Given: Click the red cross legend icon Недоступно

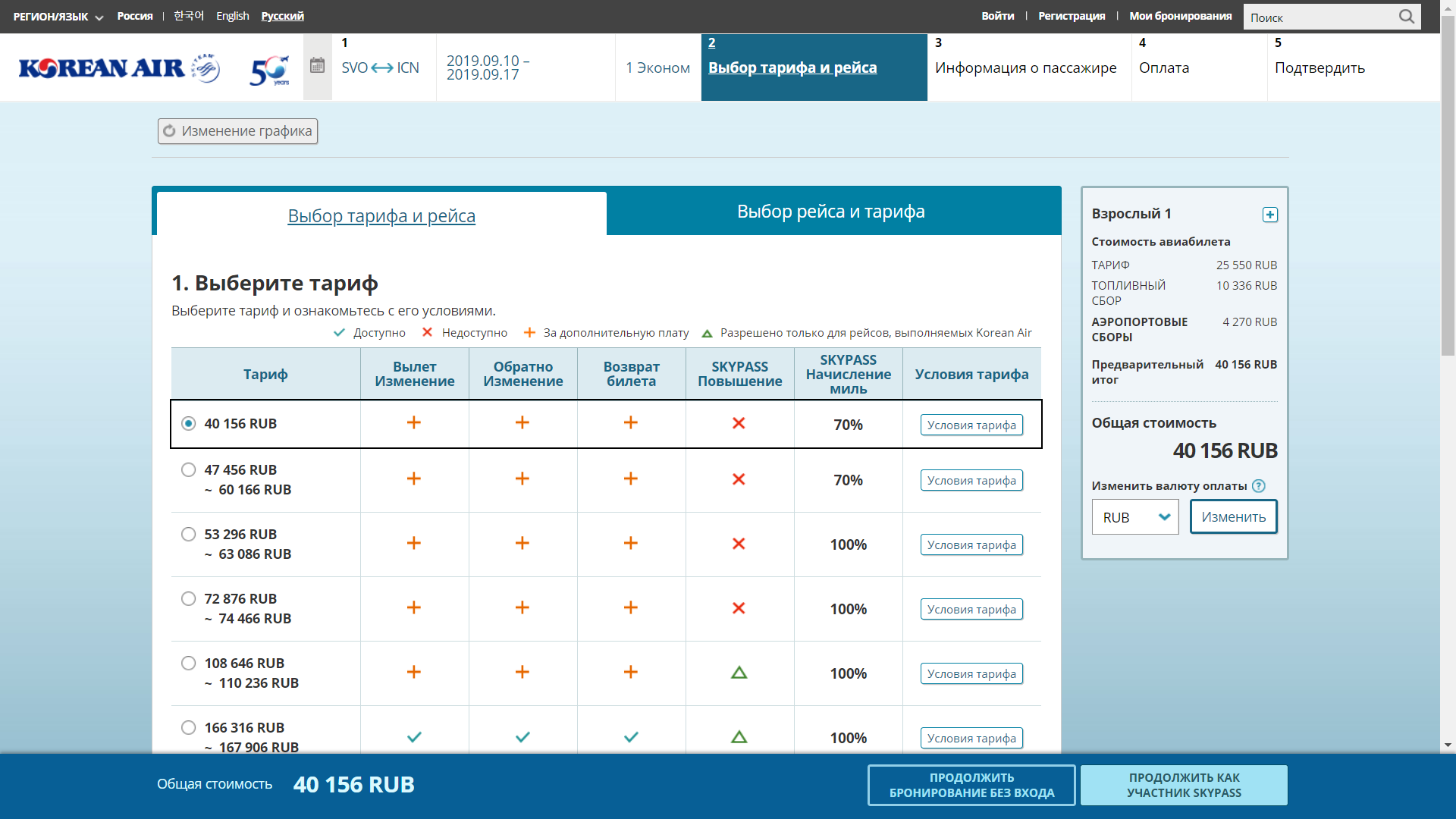Looking at the screenshot, I should point(428,333).
